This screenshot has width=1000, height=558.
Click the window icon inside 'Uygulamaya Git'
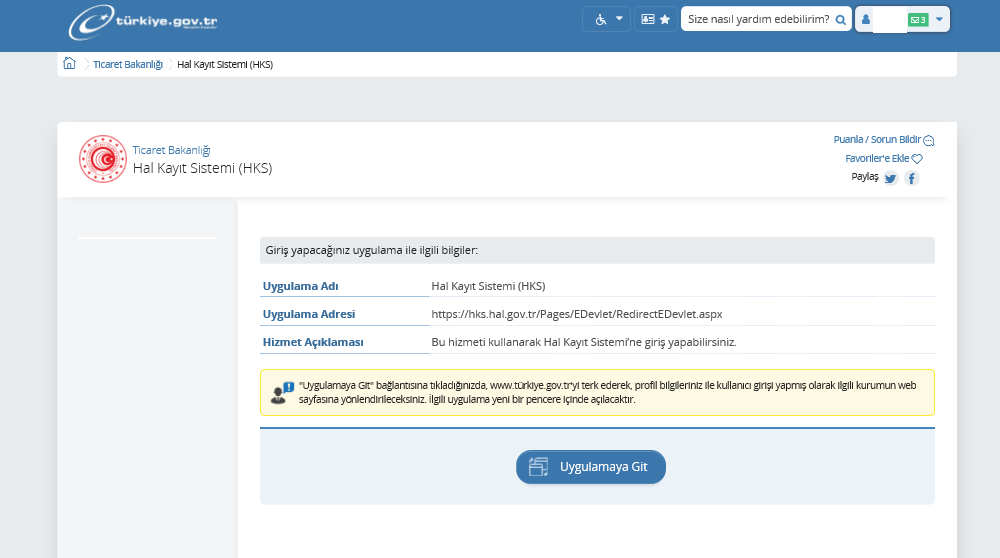538,467
